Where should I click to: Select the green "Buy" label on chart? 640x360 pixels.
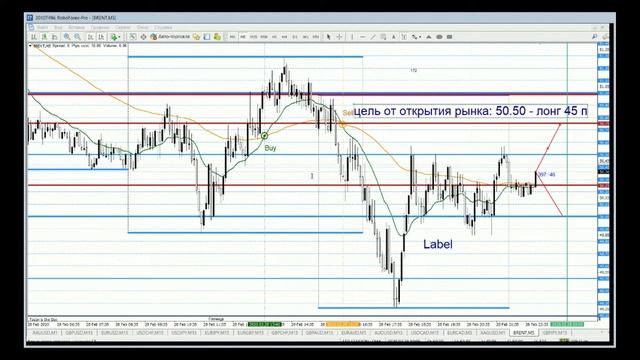(270, 148)
